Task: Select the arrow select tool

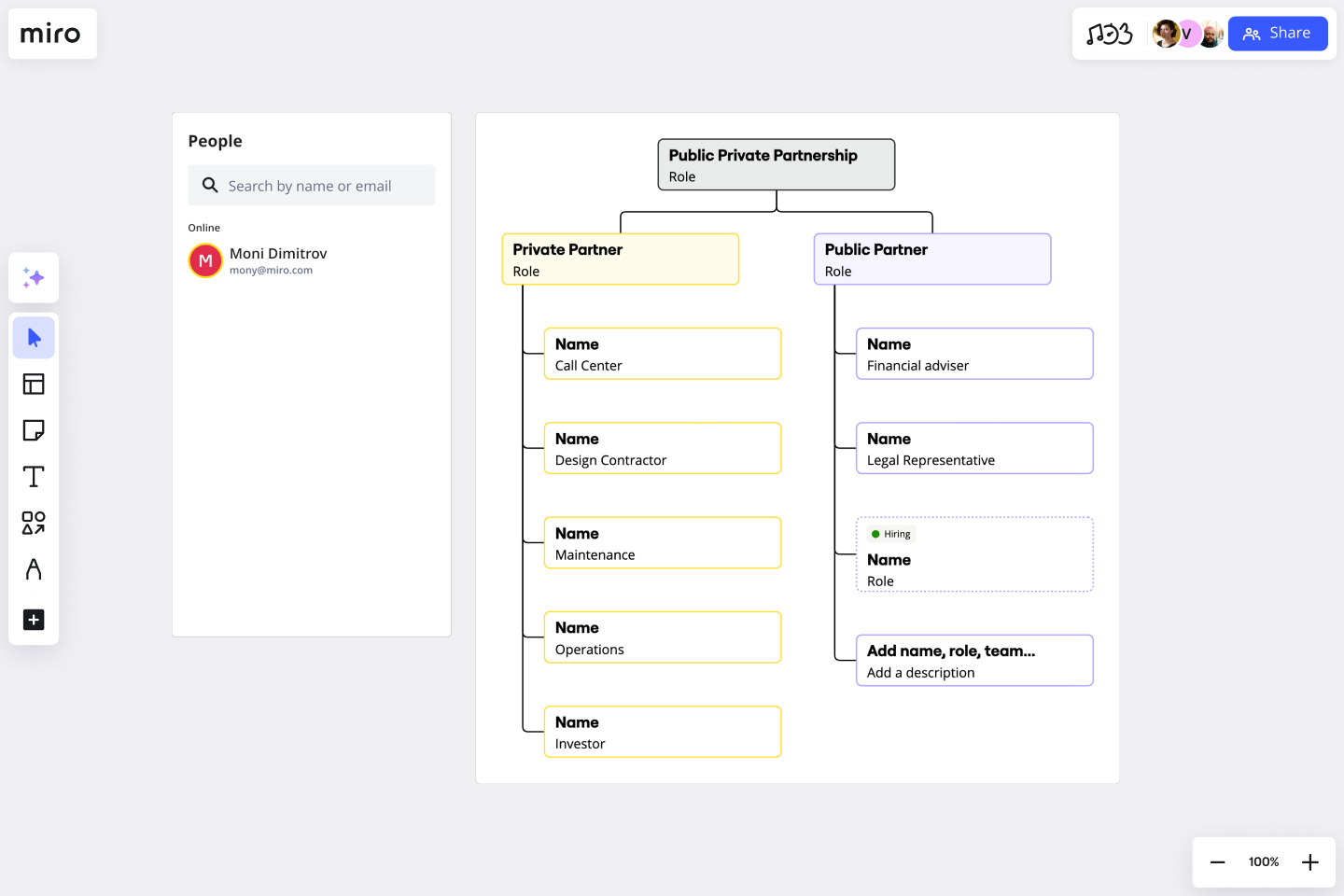Action: [34, 337]
